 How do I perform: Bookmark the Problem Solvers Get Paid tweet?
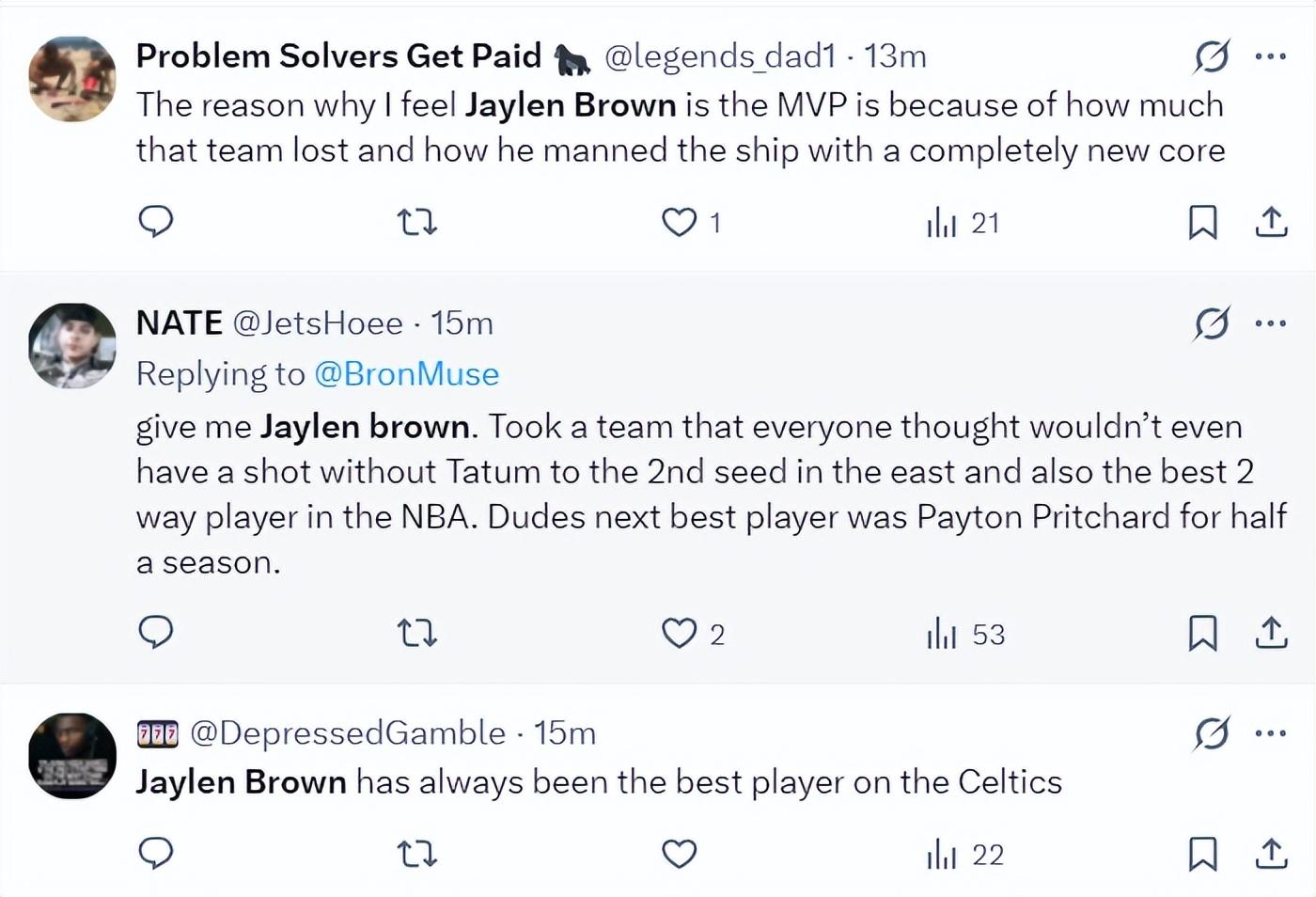(1202, 223)
